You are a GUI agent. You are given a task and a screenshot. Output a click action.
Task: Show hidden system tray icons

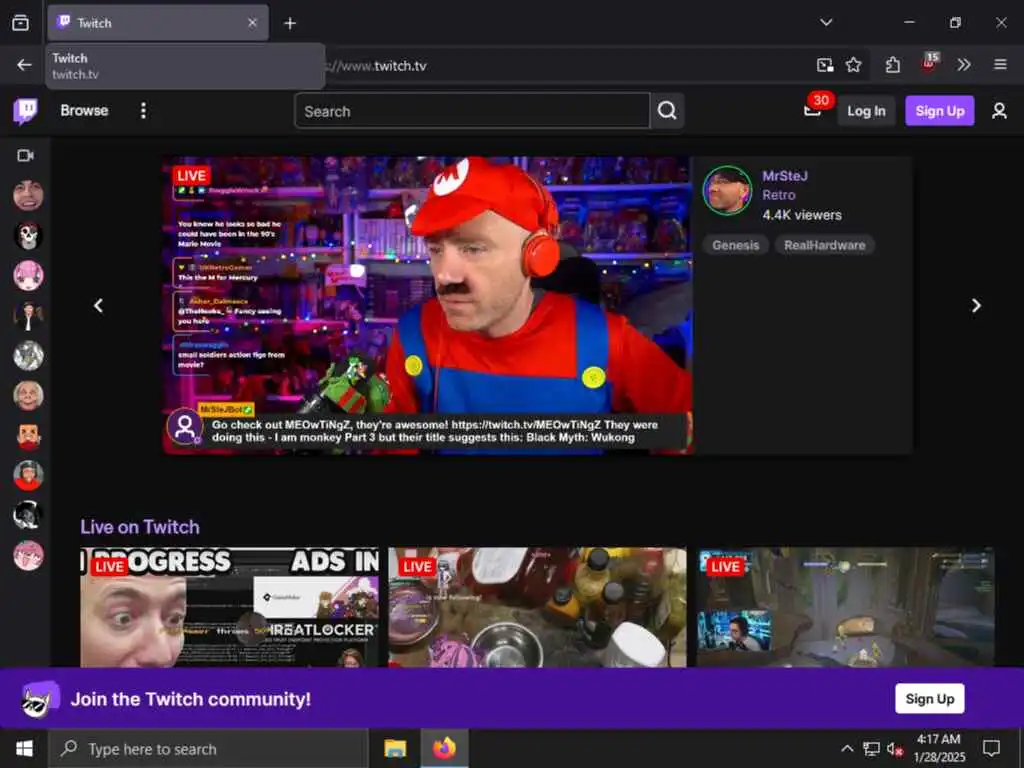coord(846,748)
